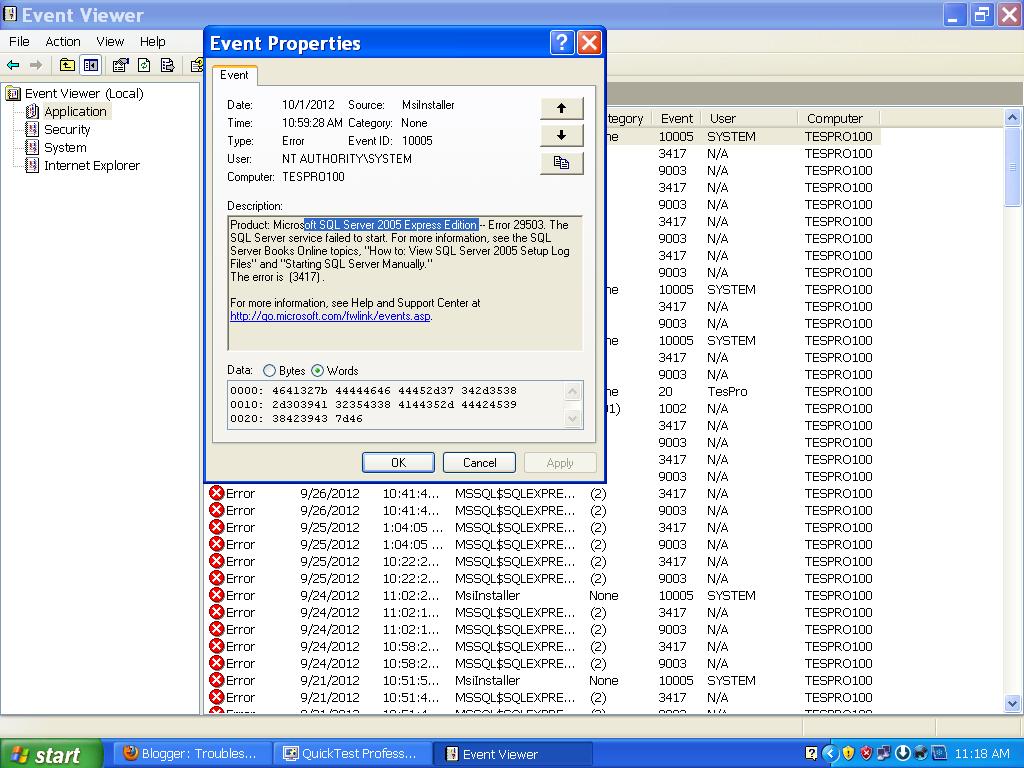Viewport: 1024px width, 768px height.
Task: Select the Security log in tree
Action: 67,129
